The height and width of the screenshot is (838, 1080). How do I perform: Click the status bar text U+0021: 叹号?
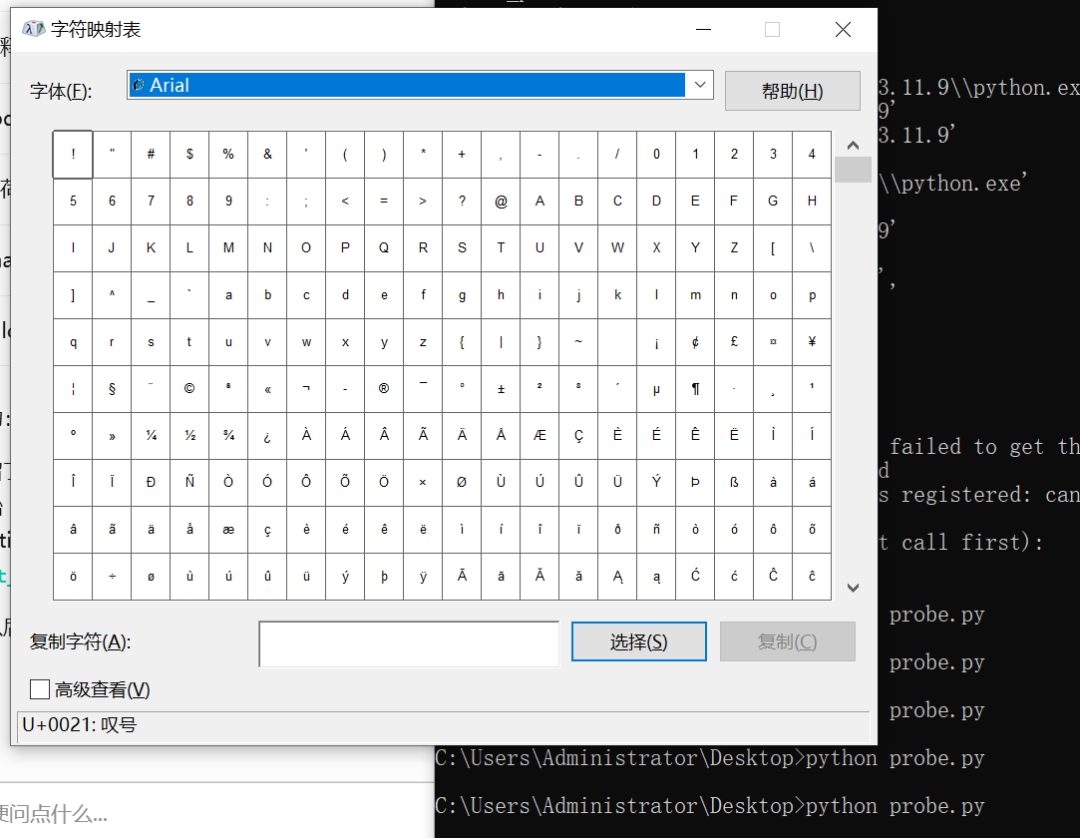(79, 724)
